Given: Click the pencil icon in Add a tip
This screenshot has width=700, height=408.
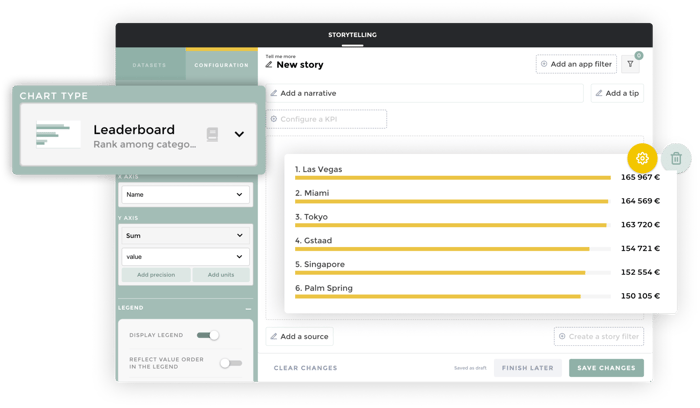Looking at the screenshot, I should click(599, 93).
